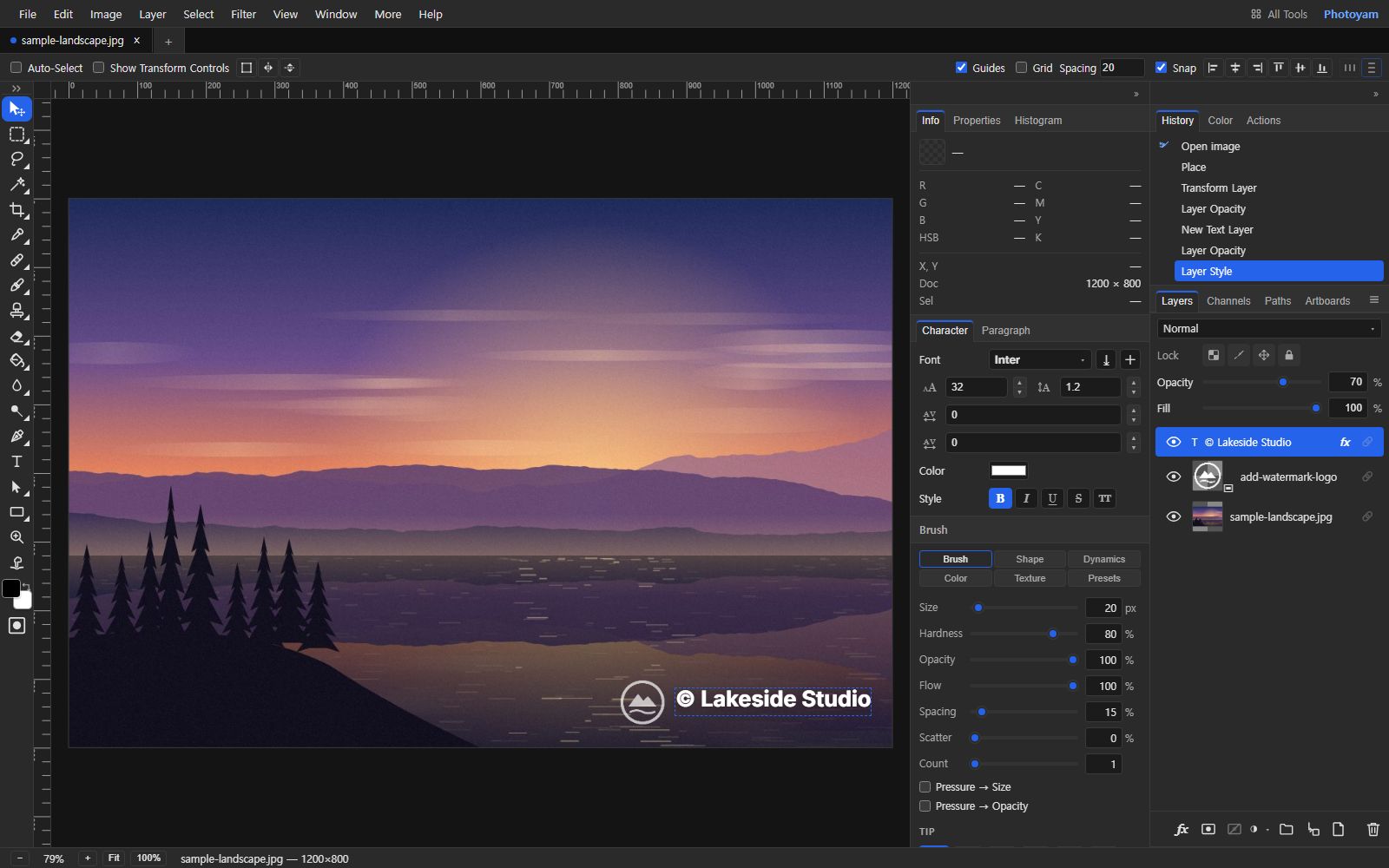Click the Fit zoom button
The height and width of the screenshot is (868, 1389).
pyautogui.click(x=114, y=858)
